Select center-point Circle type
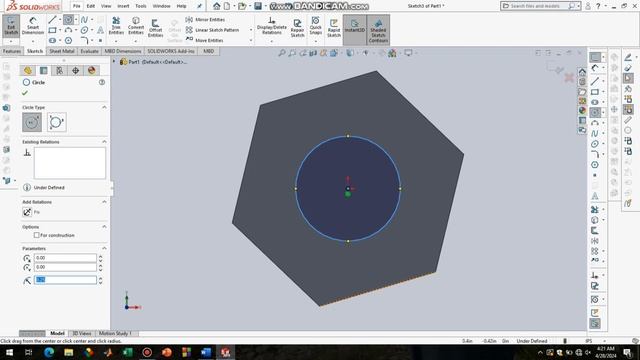The height and width of the screenshot is (360, 640). click(x=32, y=122)
